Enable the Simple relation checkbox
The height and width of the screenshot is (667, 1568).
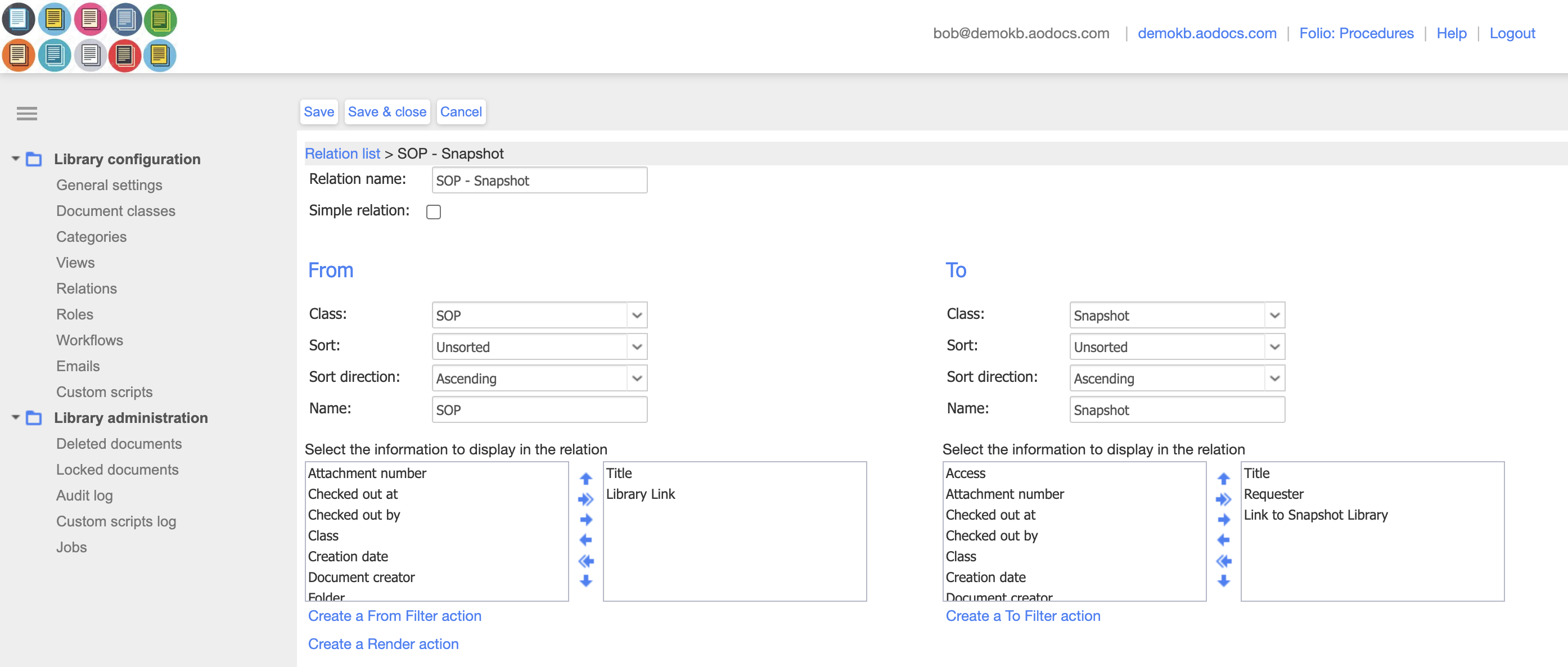point(434,212)
